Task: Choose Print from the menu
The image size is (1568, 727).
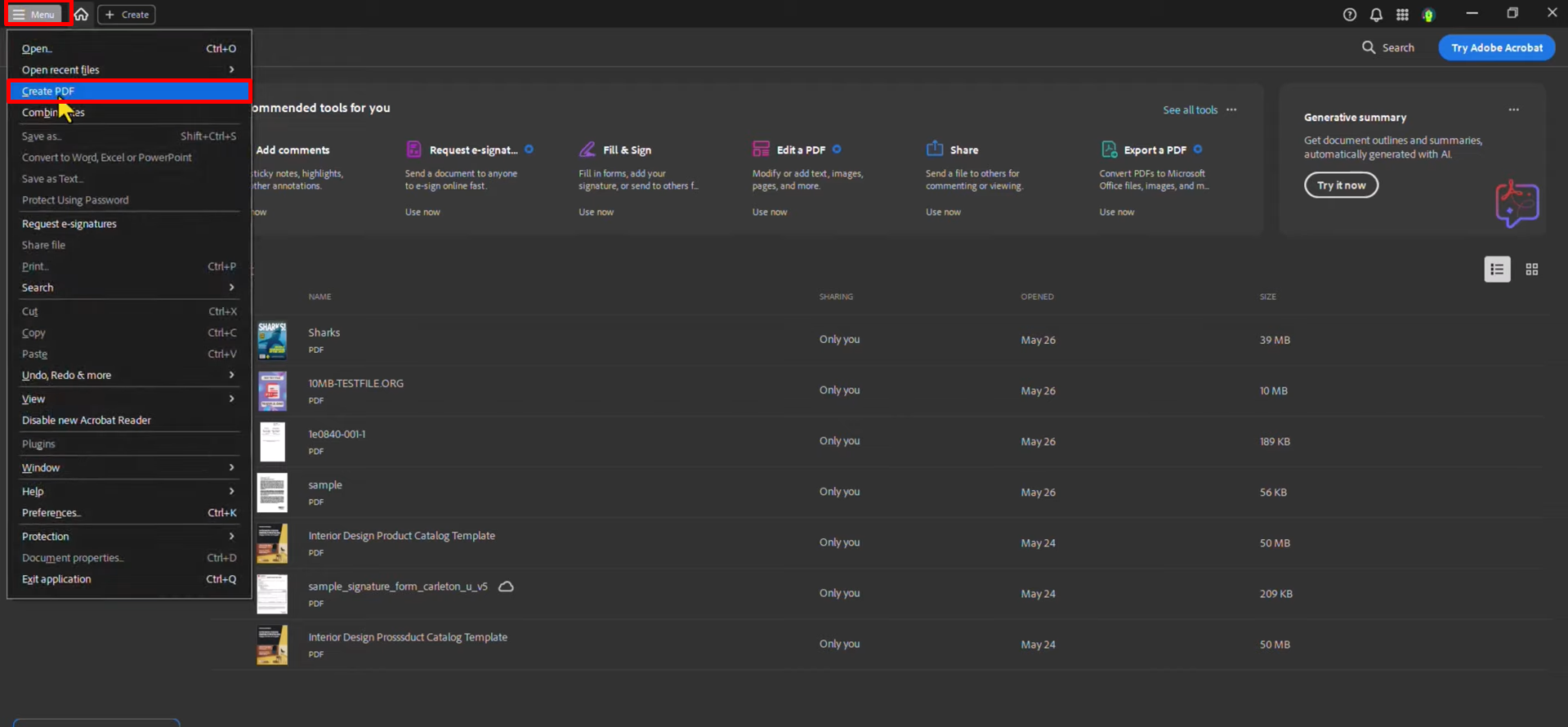Action: coord(128,265)
